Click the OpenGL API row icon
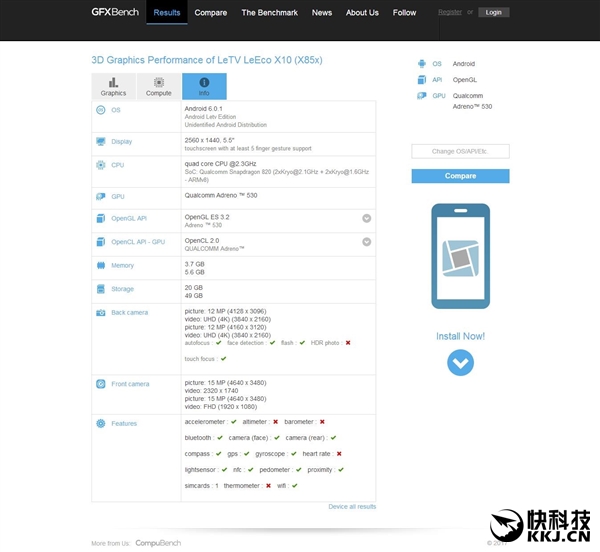 101,218
